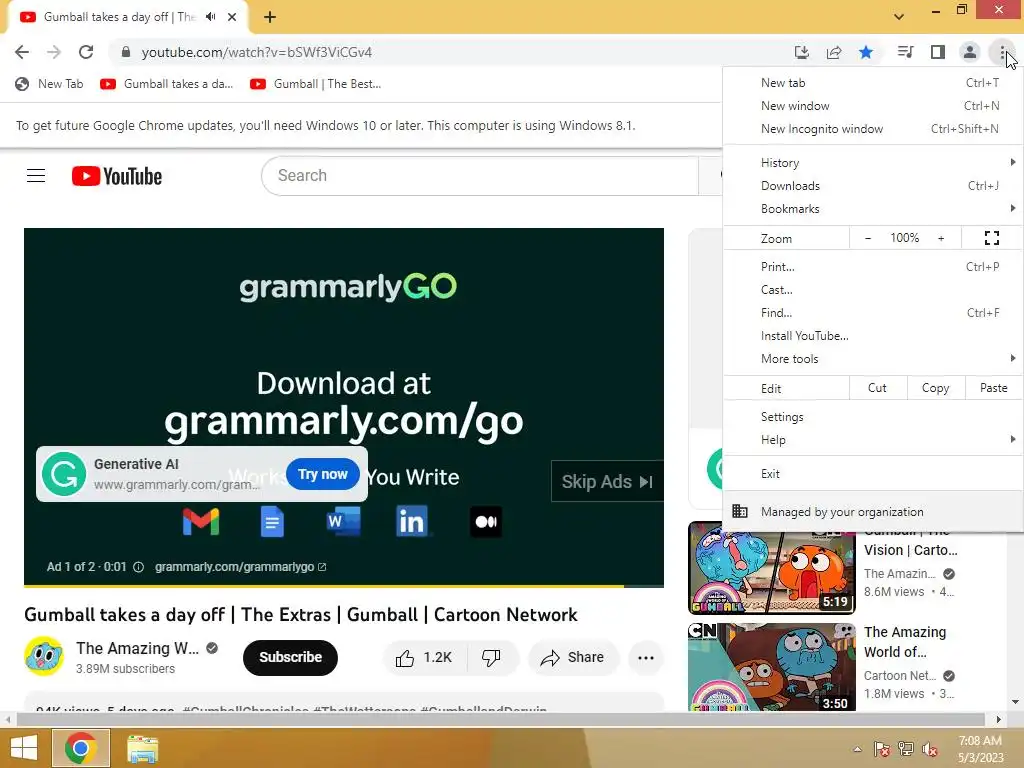Image resolution: width=1024 pixels, height=768 pixels.
Task: Open a new tab with the plus icon
Action: 270,18
